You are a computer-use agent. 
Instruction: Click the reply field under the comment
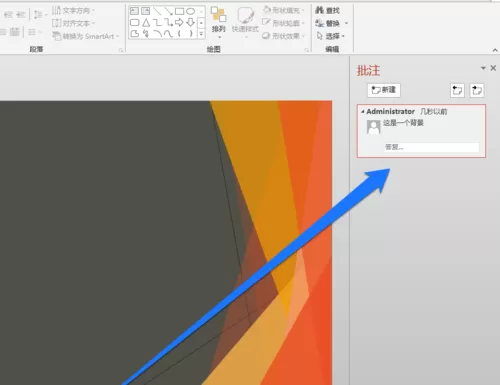pos(431,147)
